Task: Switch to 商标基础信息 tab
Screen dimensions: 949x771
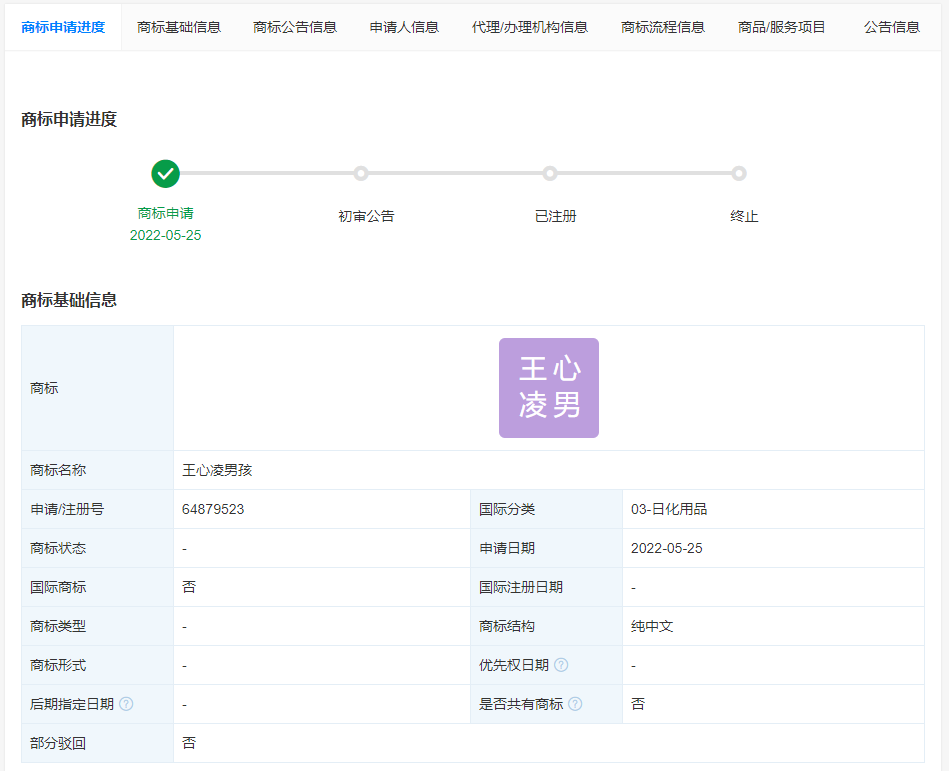Action: (179, 27)
